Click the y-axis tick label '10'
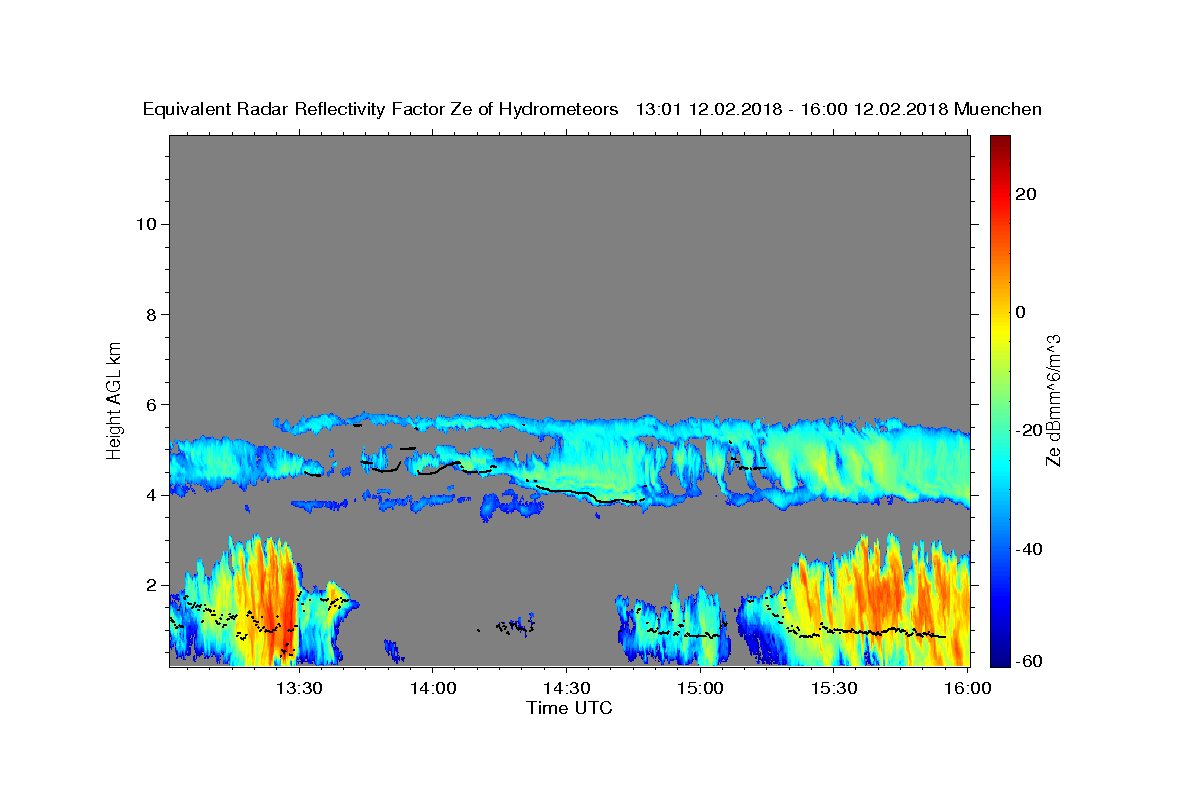Image resolution: width=1200 pixels, height=800 pixels. click(147, 224)
